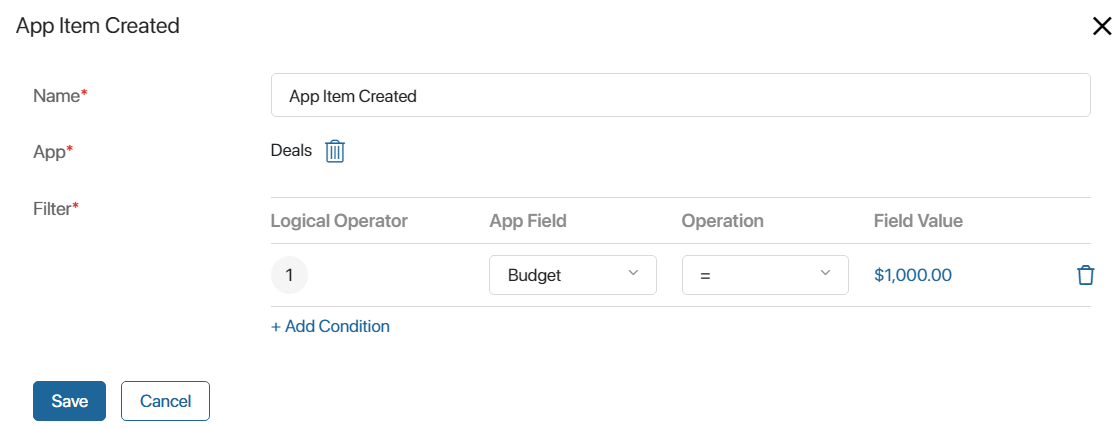Screen dimensions: 1115x427
Task: Click the Filter field label
Action: coord(55,209)
